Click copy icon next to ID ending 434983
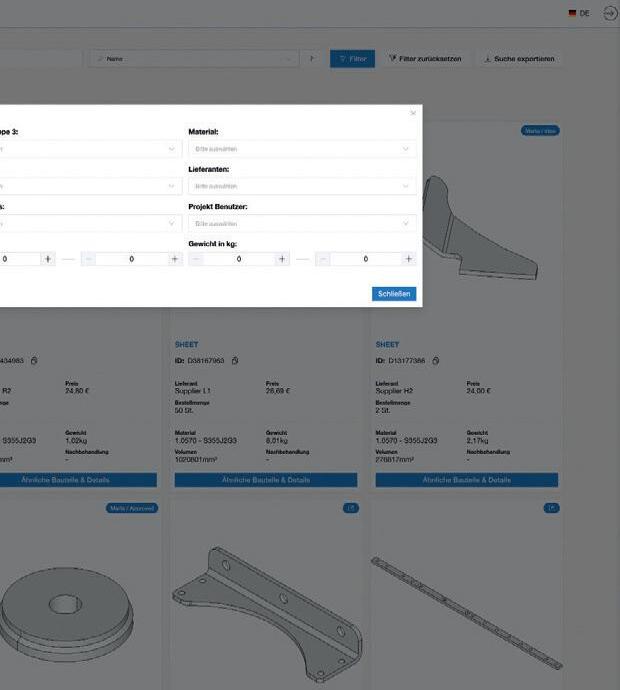Viewport: 620px width, 690px height. (34, 360)
